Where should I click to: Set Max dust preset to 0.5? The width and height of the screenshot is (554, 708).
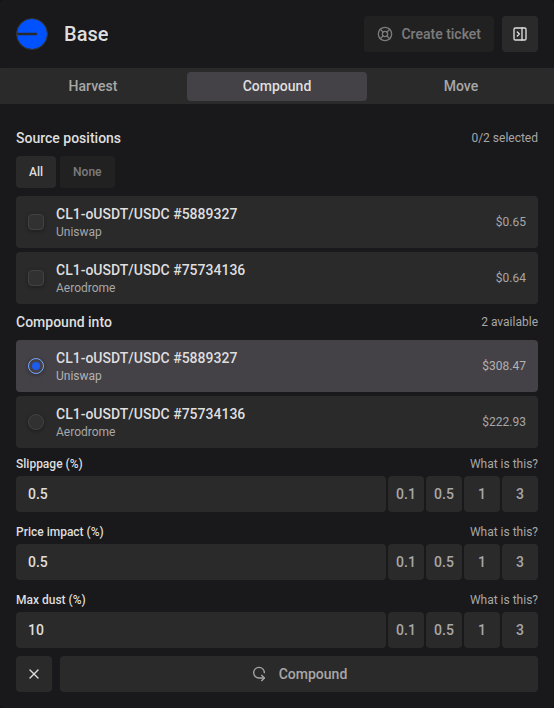[x=444, y=630]
